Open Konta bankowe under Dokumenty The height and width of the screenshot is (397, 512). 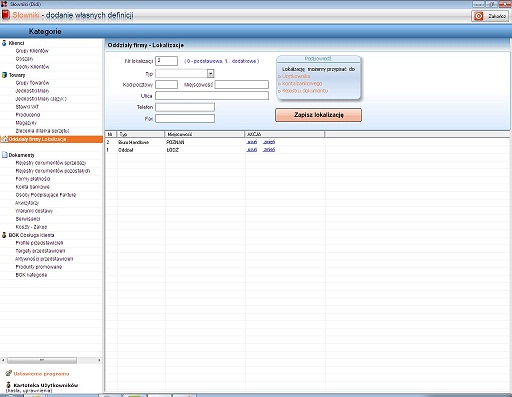coord(32,187)
